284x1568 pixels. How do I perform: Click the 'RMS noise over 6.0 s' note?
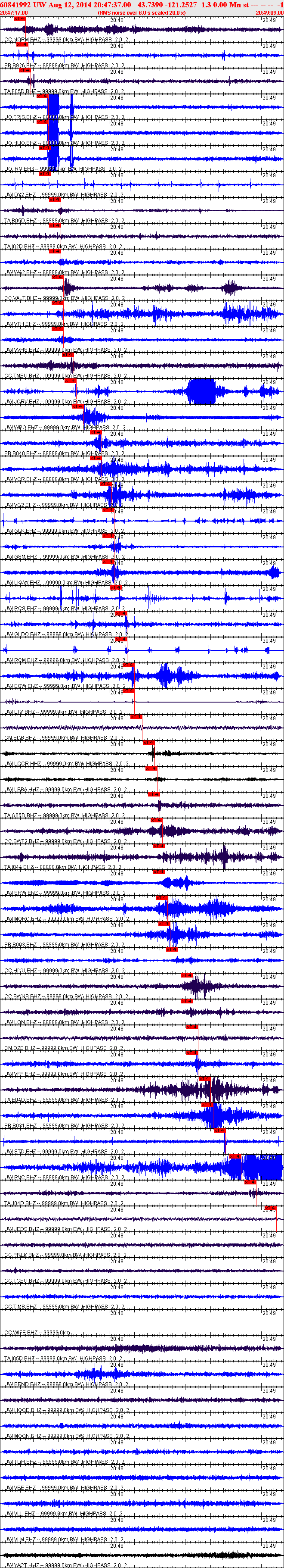click(x=123, y=12)
